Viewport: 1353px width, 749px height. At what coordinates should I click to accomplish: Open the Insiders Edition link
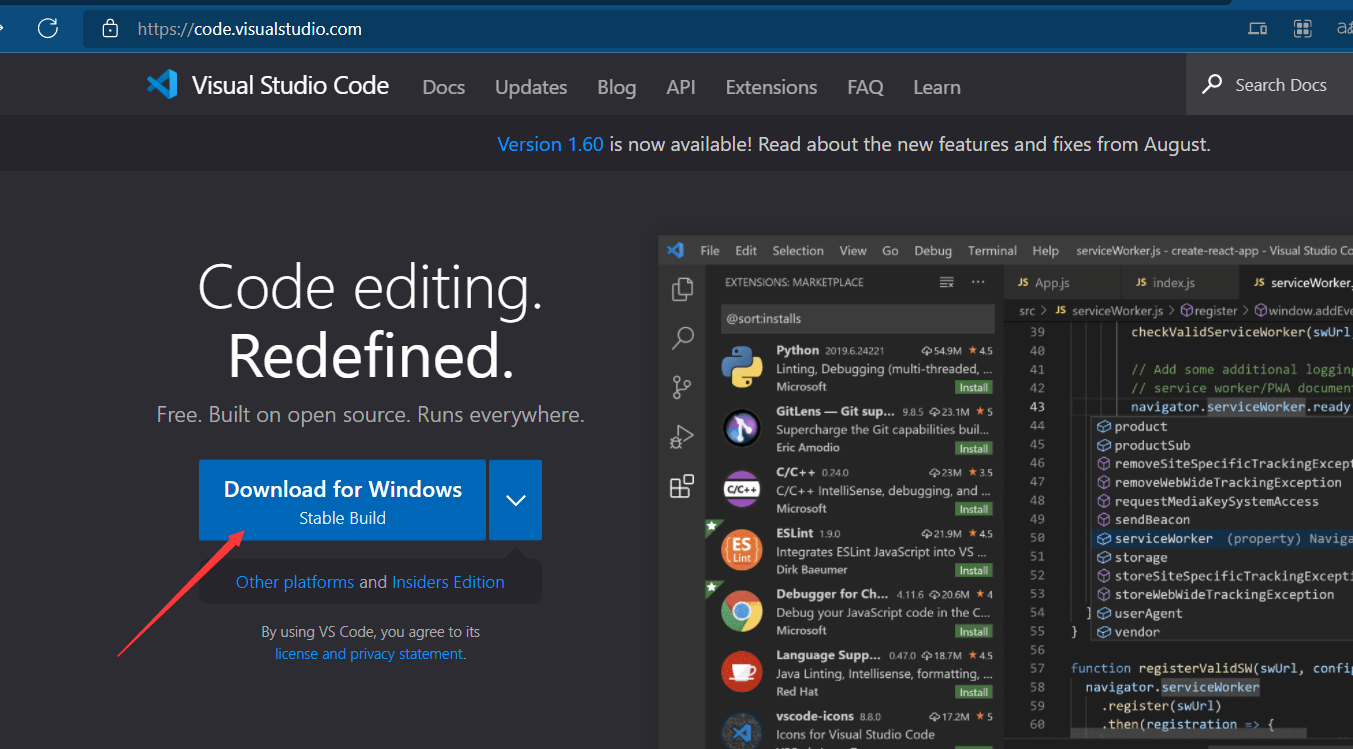pos(448,582)
